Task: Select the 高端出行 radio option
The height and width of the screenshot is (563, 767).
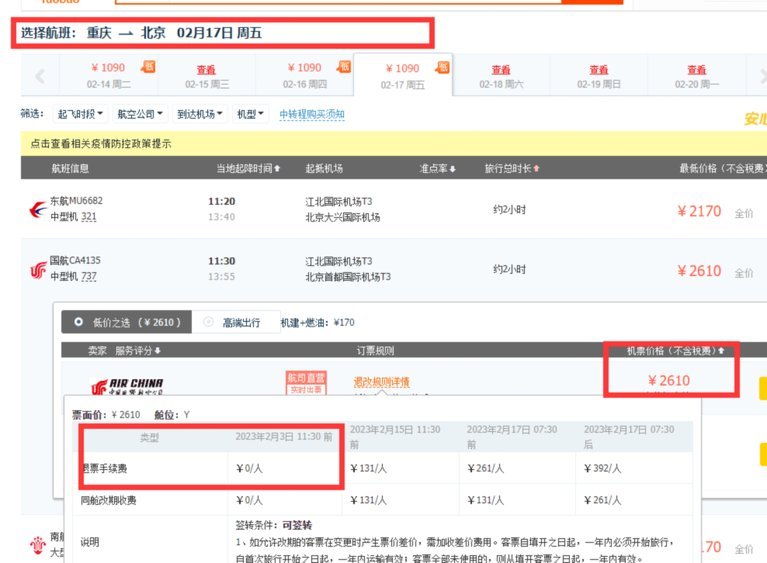Action: coord(236,322)
